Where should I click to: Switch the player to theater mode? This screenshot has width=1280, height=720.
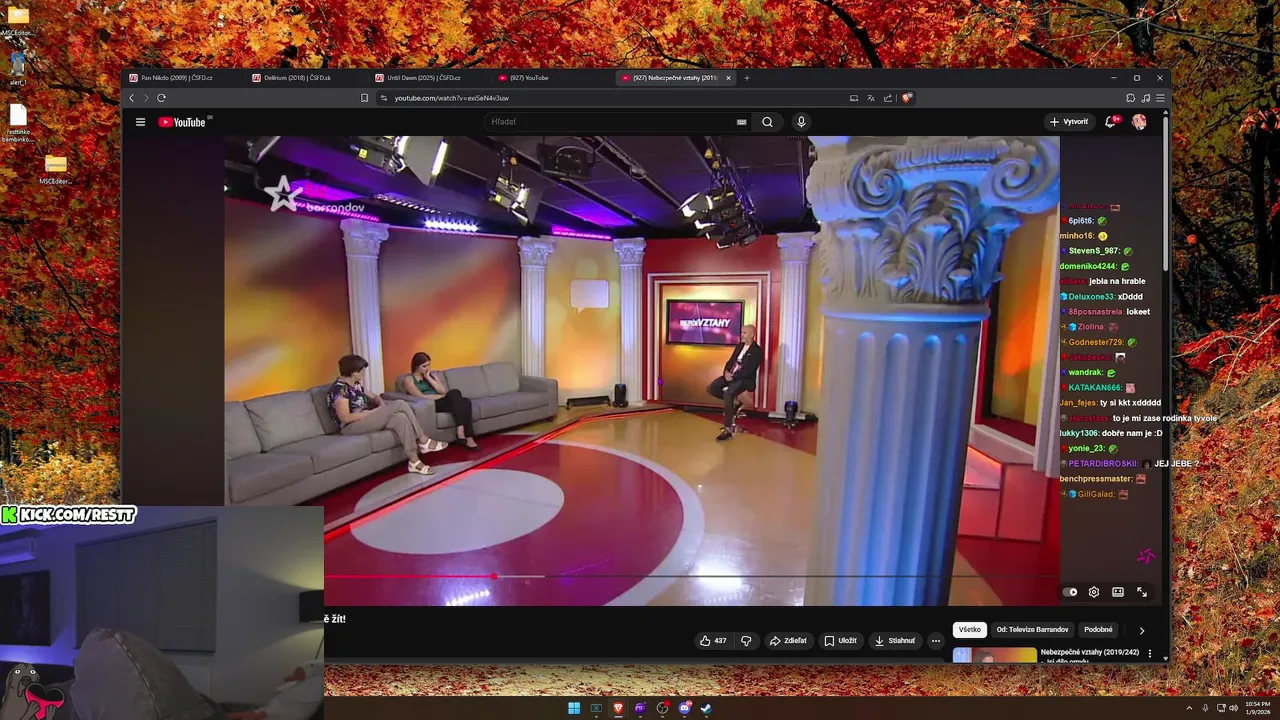click(1118, 592)
